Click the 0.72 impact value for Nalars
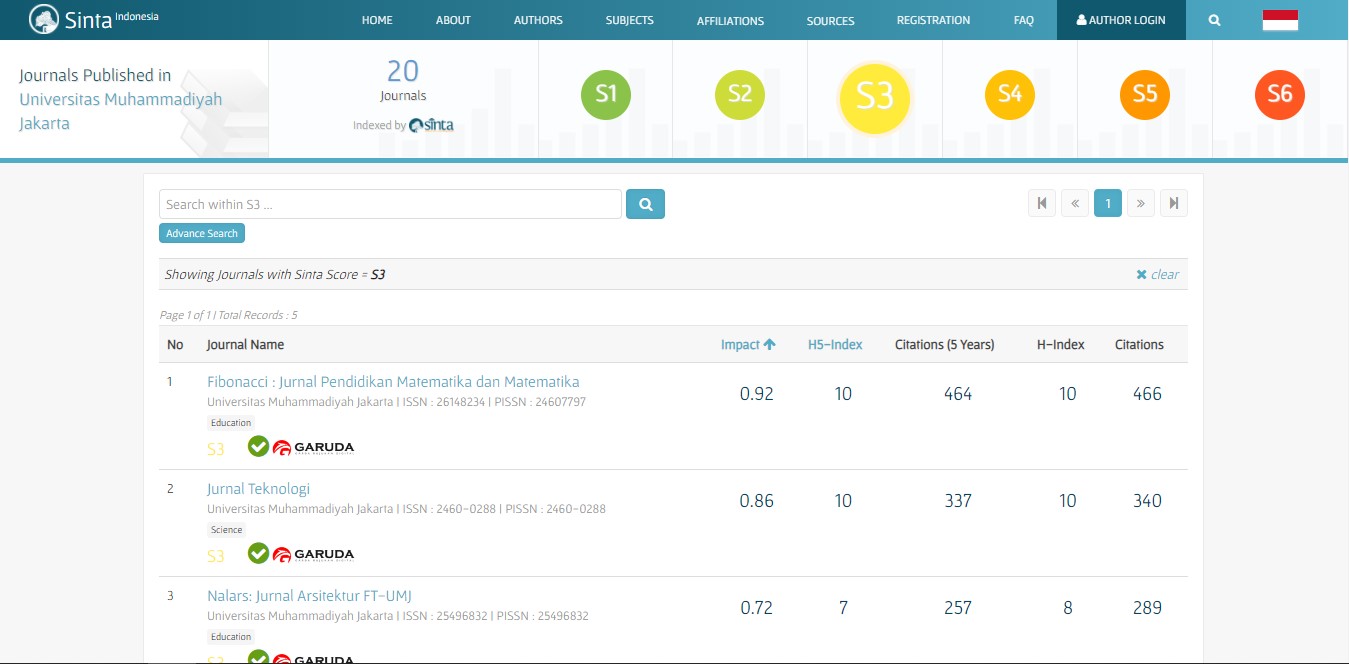The width and height of the screenshot is (1349, 664). (x=757, y=608)
